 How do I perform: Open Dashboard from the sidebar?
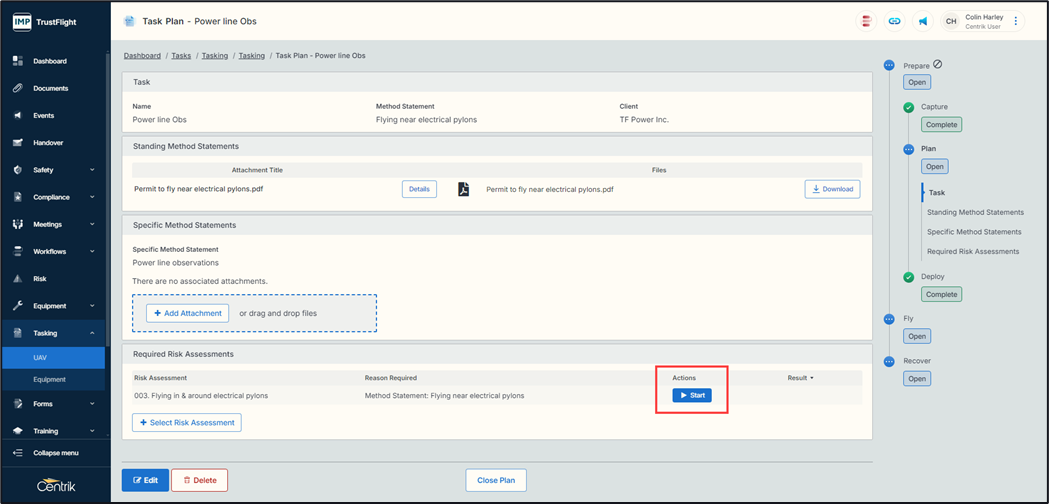50,61
